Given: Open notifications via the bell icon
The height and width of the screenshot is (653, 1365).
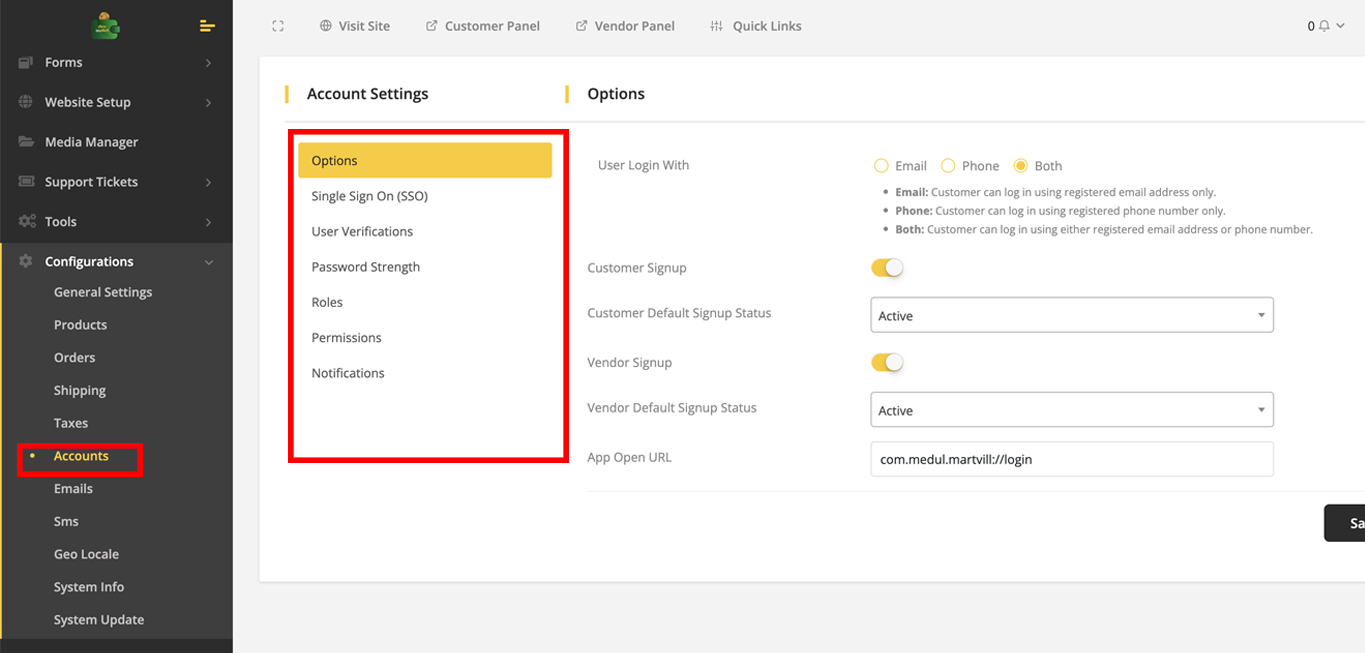Looking at the screenshot, I should [1325, 26].
